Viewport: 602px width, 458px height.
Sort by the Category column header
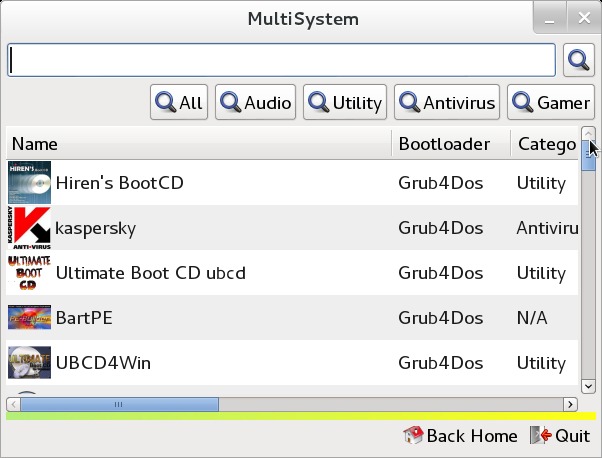[544, 144]
